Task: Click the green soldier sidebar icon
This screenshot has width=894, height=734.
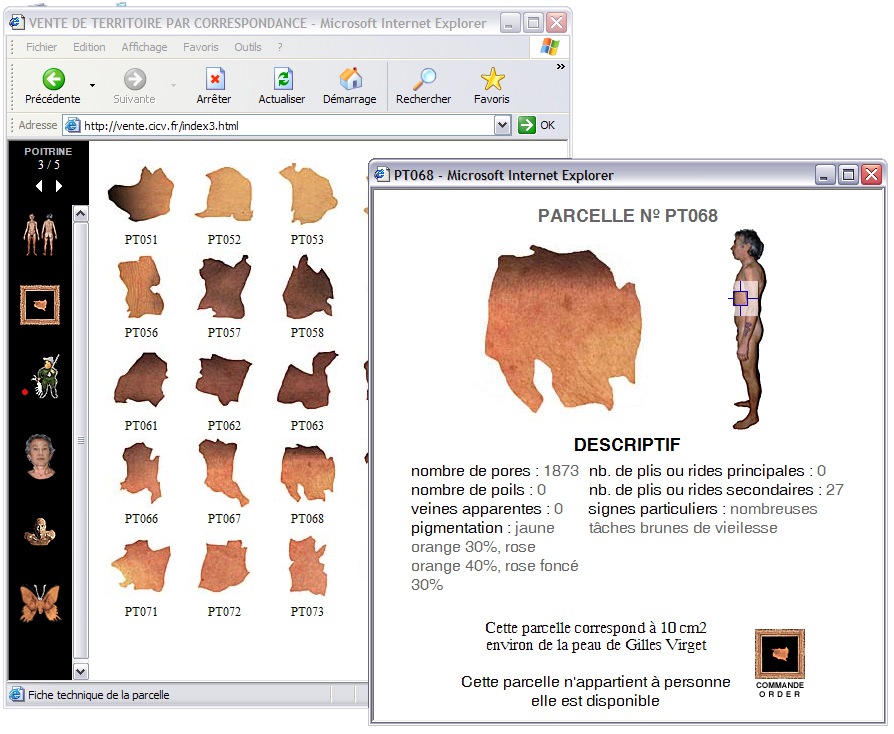Action: click(x=47, y=376)
